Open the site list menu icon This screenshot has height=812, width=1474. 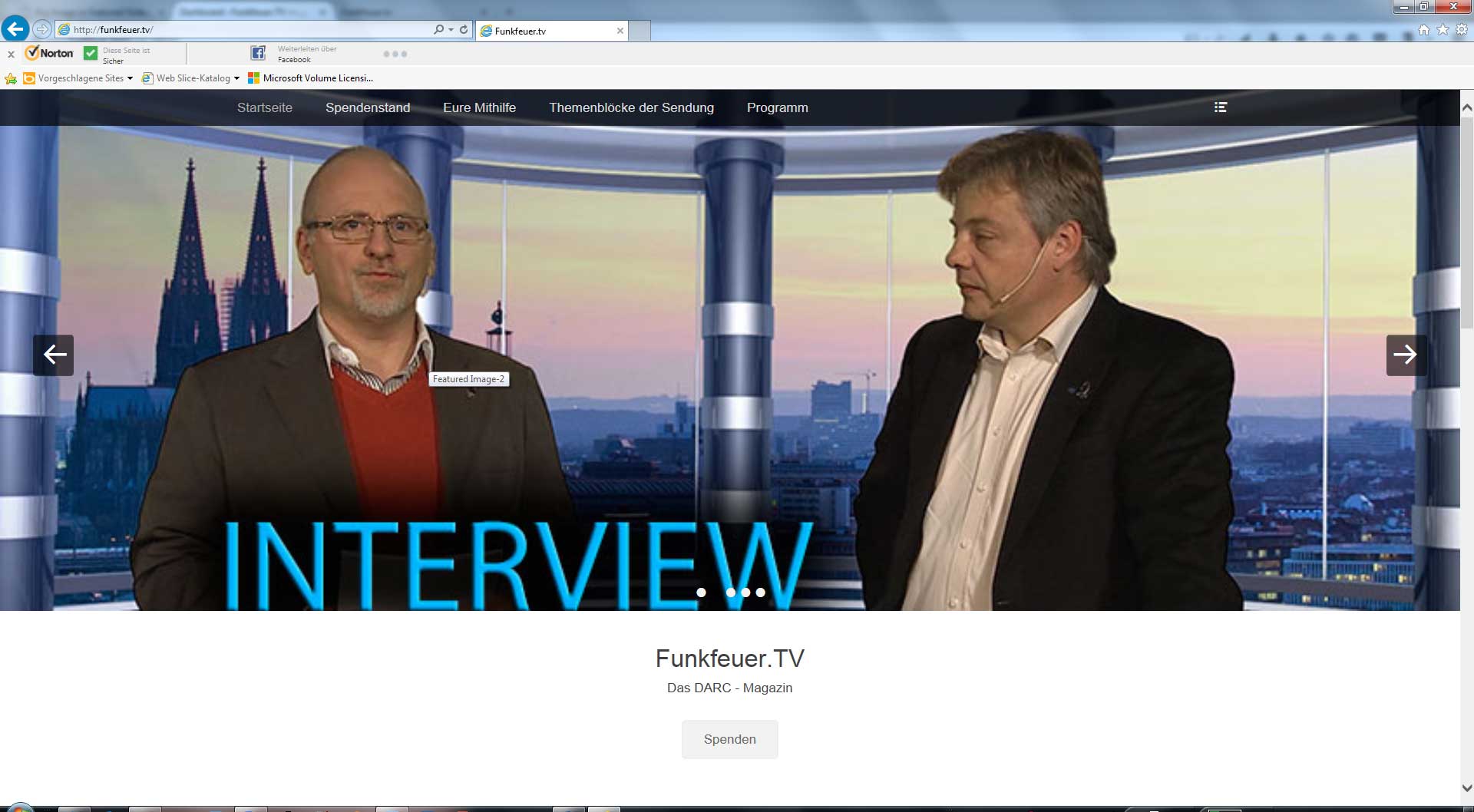1221,107
